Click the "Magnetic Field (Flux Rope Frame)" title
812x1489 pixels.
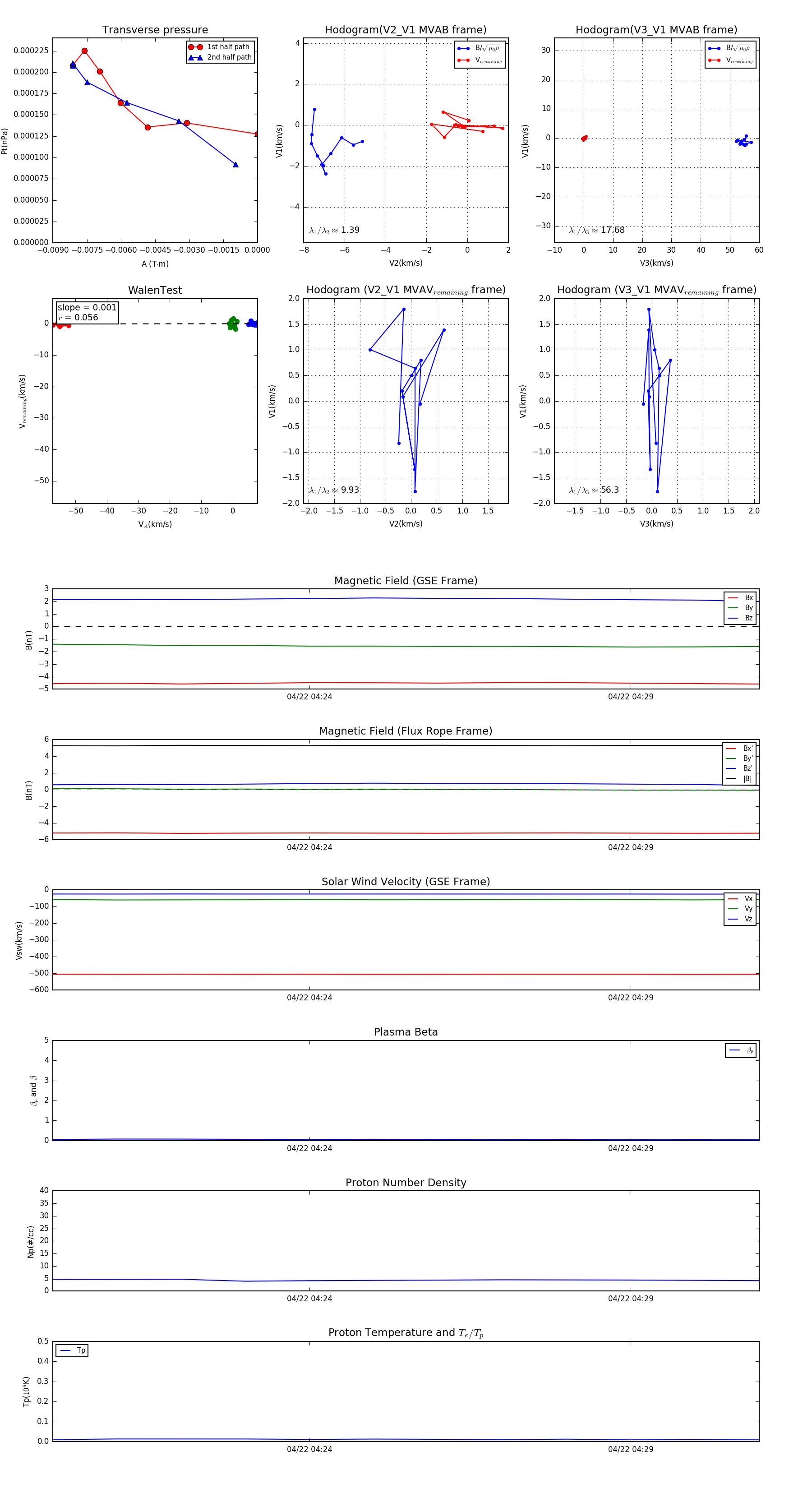(x=406, y=731)
